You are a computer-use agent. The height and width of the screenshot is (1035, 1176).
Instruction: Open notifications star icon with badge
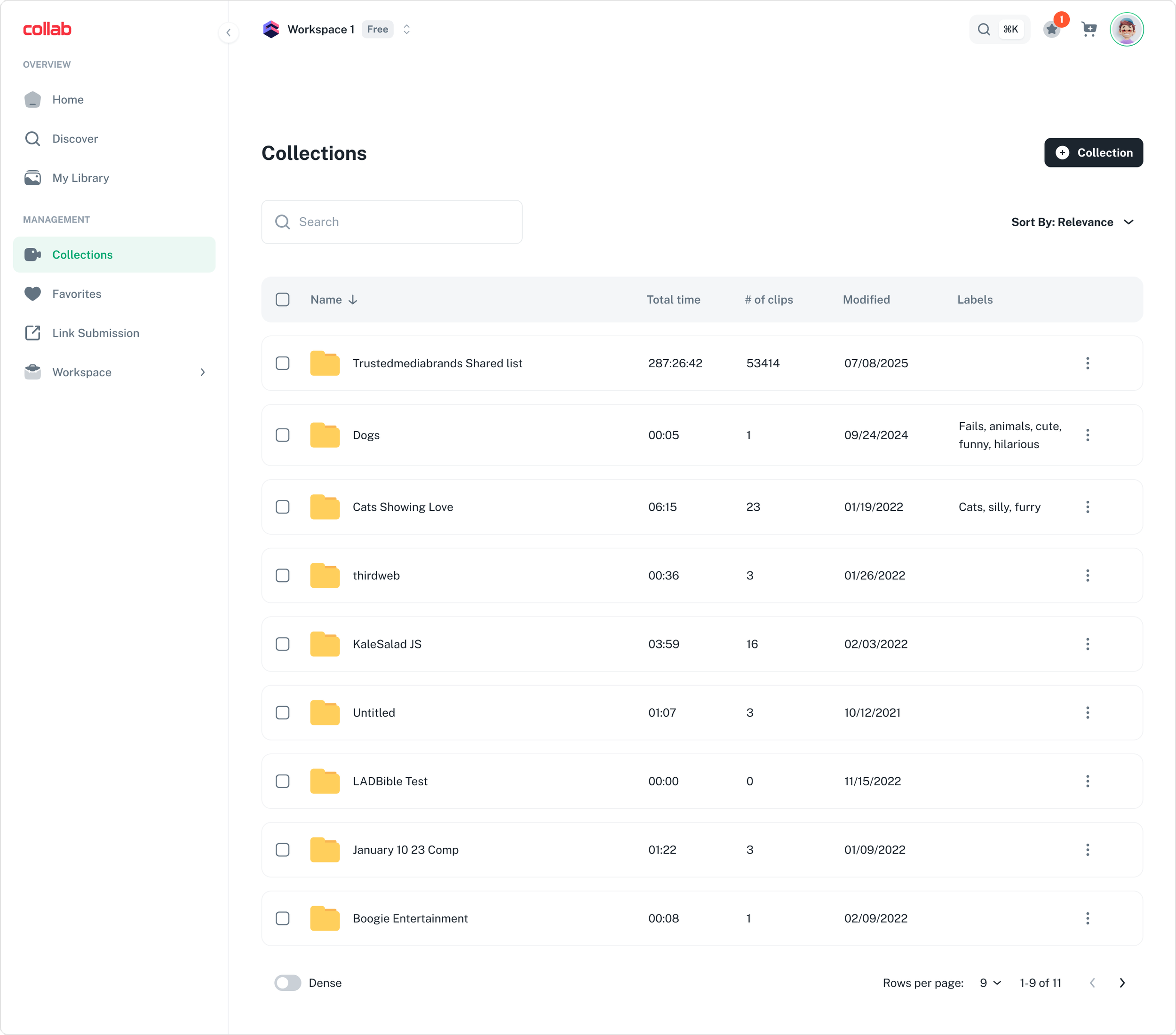(x=1052, y=29)
